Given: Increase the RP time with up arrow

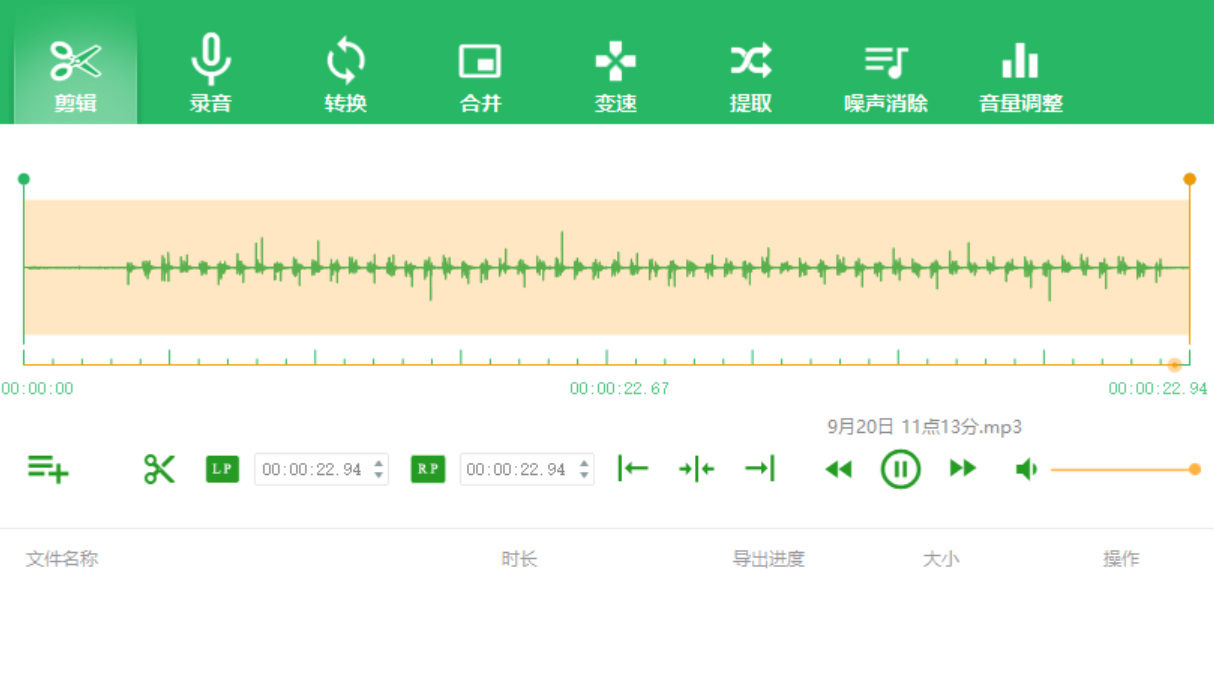Looking at the screenshot, I should pos(584,463).
